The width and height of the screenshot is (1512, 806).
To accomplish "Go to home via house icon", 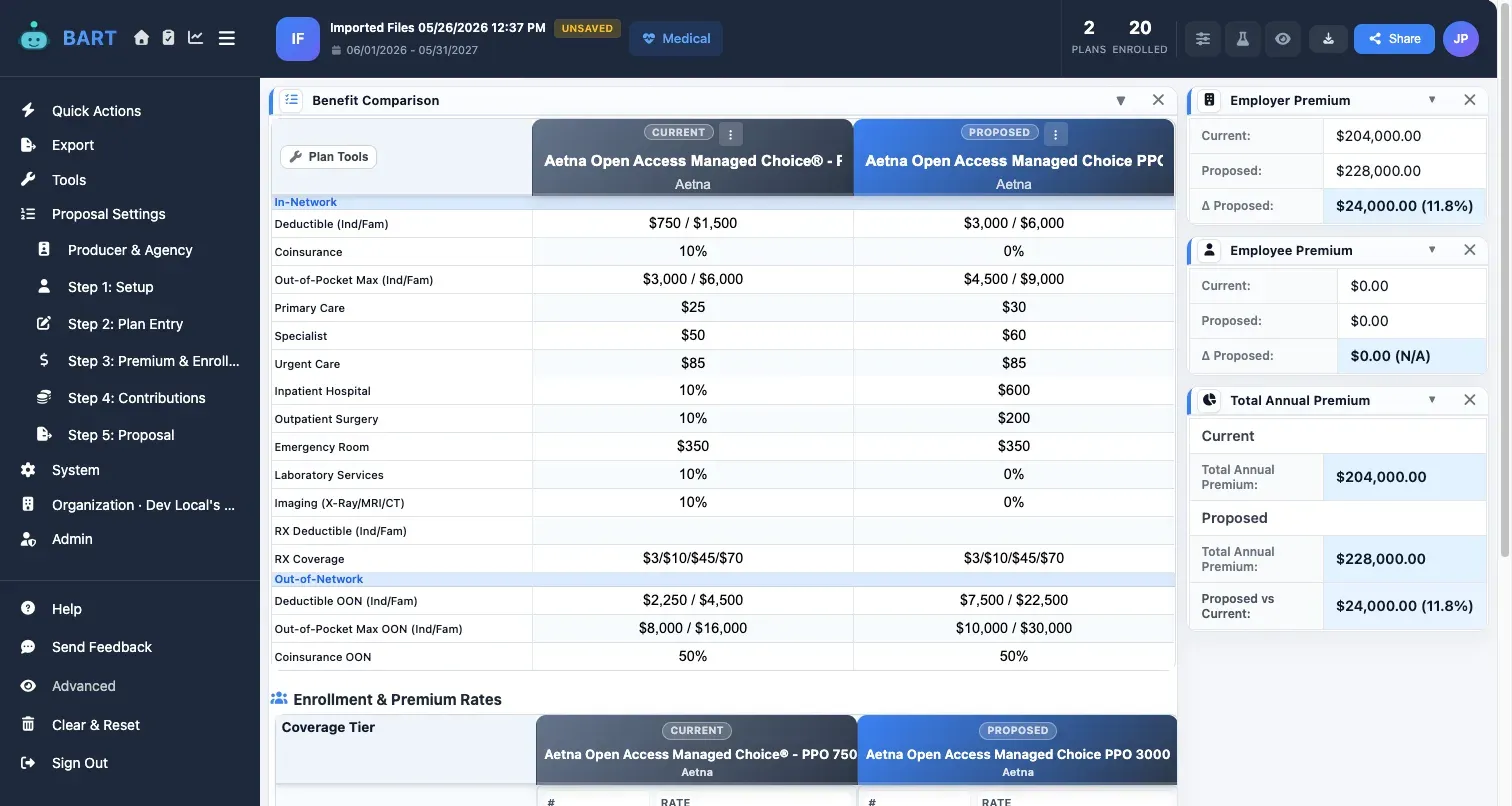I will coord(141,38).
